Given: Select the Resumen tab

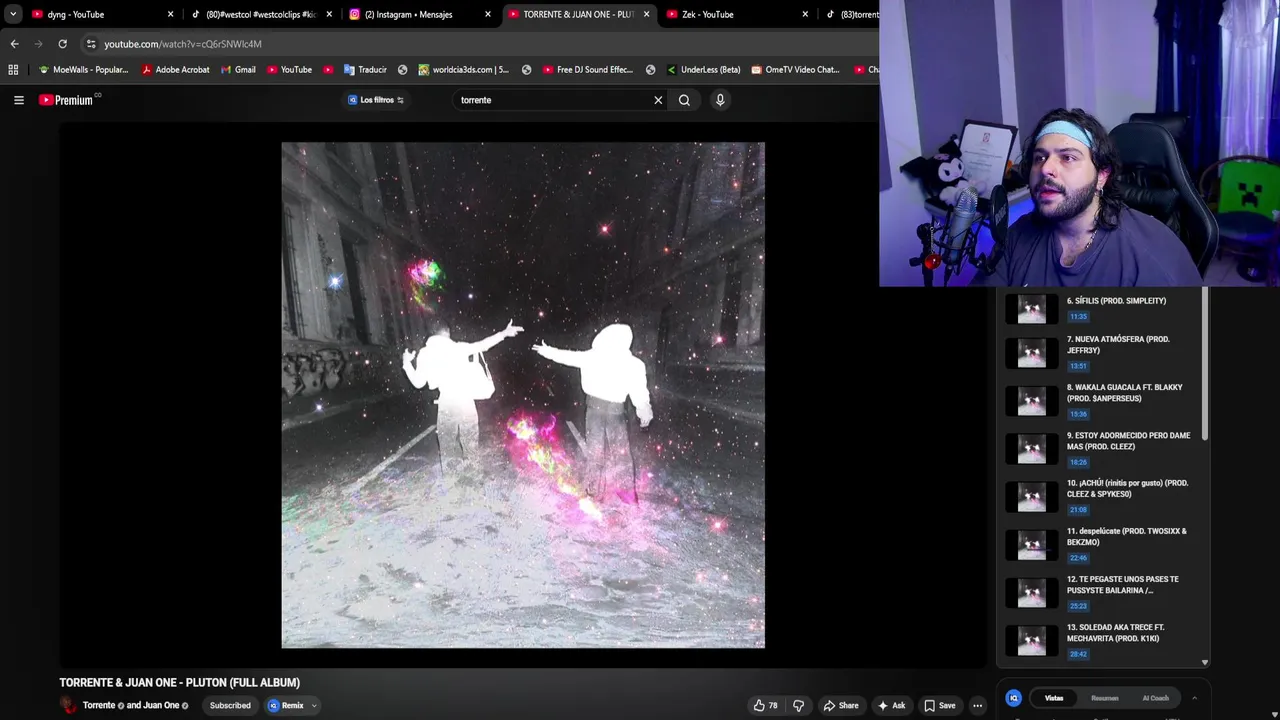Looking at the screenshot, I should pyautogui.click(x=1104, y=698).
